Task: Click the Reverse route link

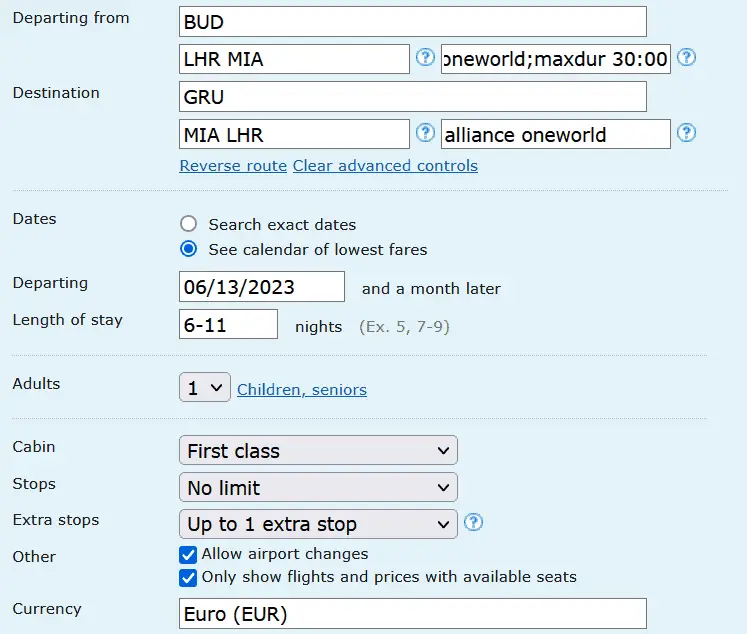Action: click(x=233, y=166)
